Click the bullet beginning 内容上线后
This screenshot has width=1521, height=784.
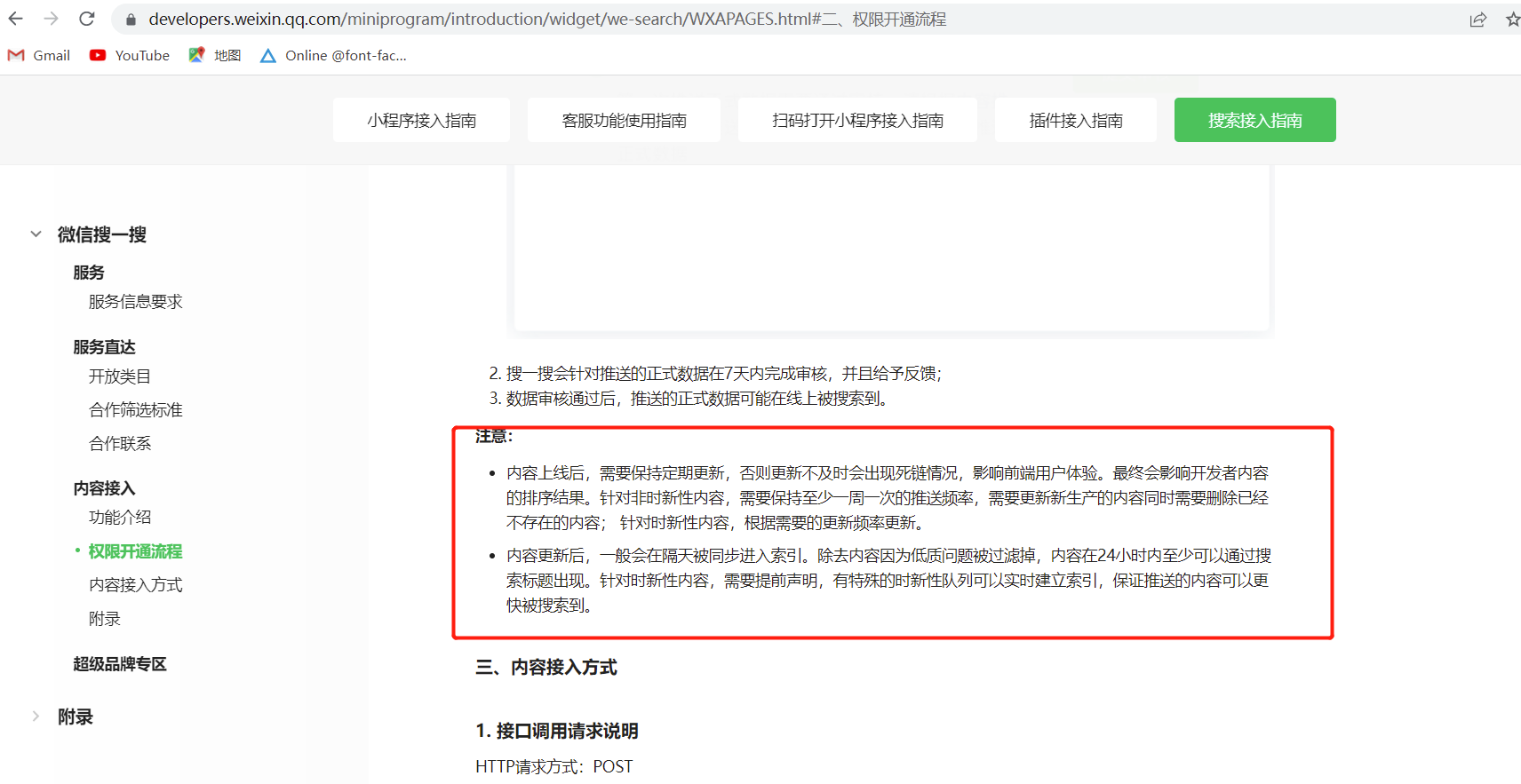(888, 498)
